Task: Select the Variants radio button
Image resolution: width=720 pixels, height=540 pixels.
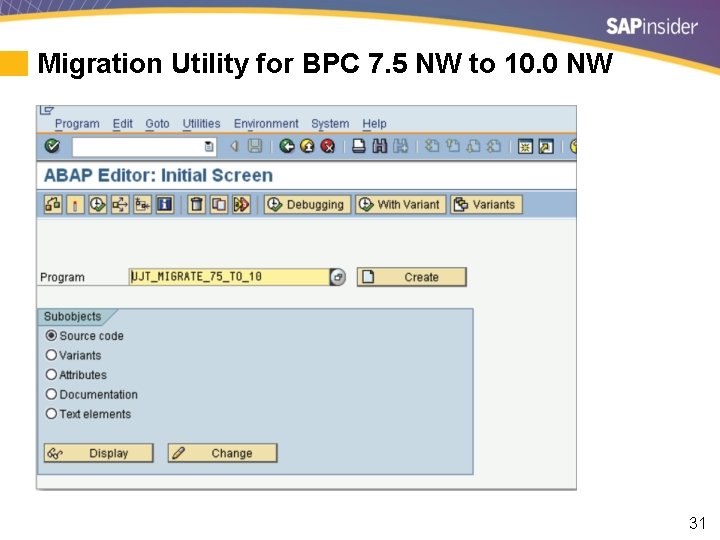Action: click(x=51, y=355)
